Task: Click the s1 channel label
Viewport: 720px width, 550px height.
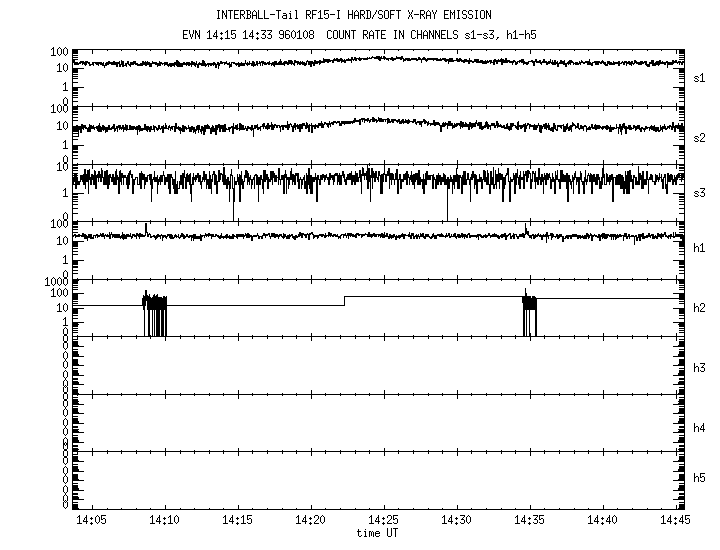Action: [700, 77]
